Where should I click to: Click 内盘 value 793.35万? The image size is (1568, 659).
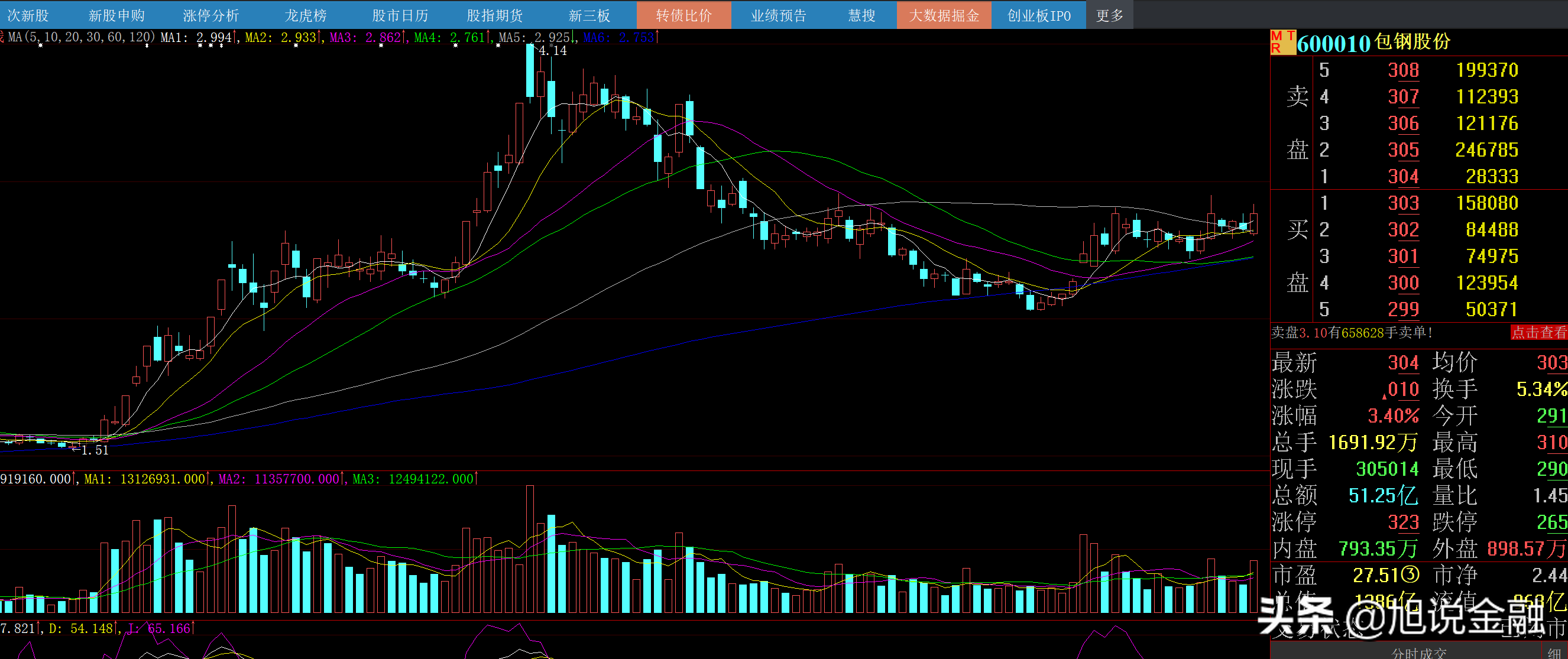[x=1378, y=549]
